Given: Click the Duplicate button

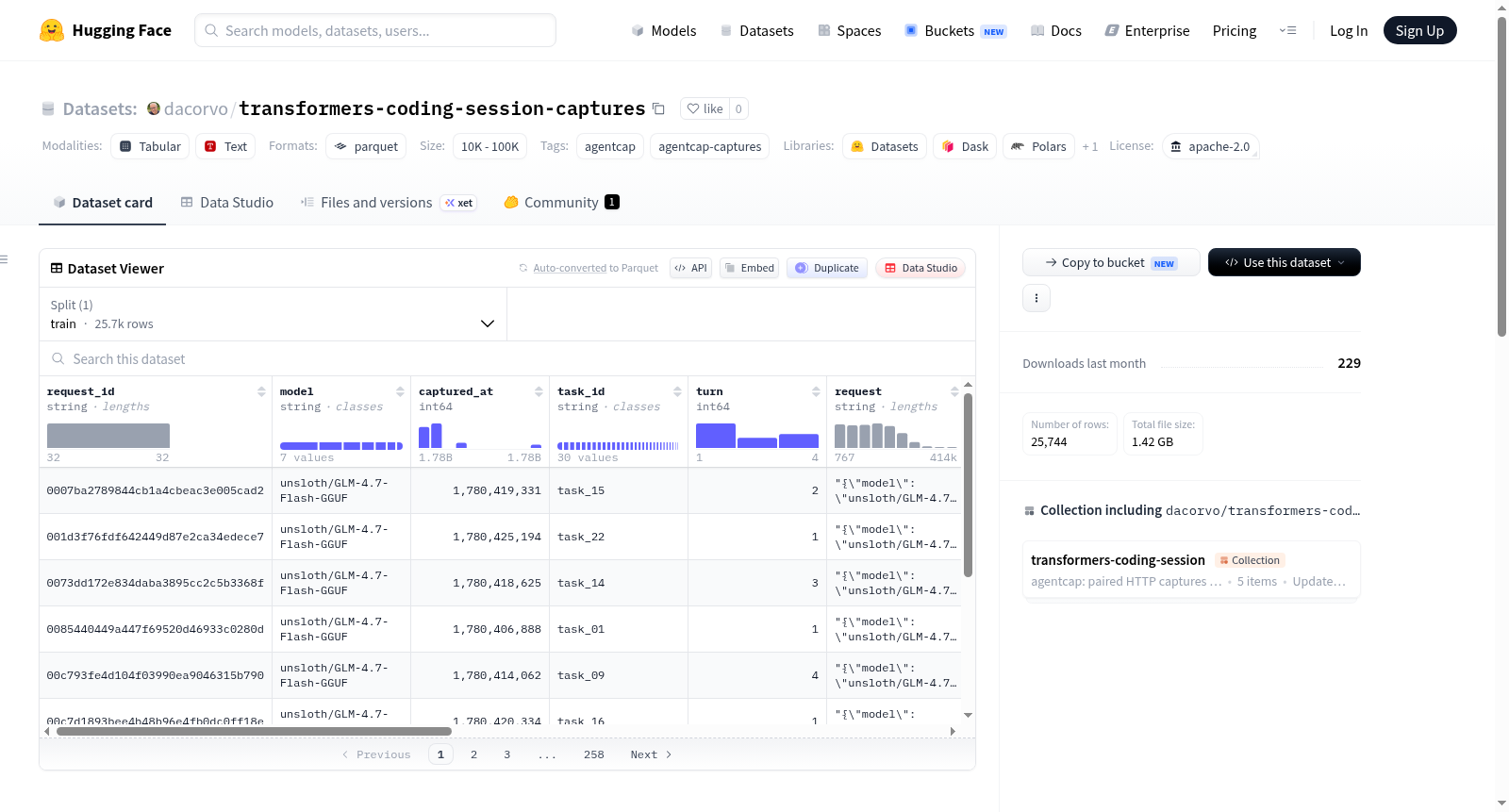Looking at the screenshot, I should (x=827, y=268).
